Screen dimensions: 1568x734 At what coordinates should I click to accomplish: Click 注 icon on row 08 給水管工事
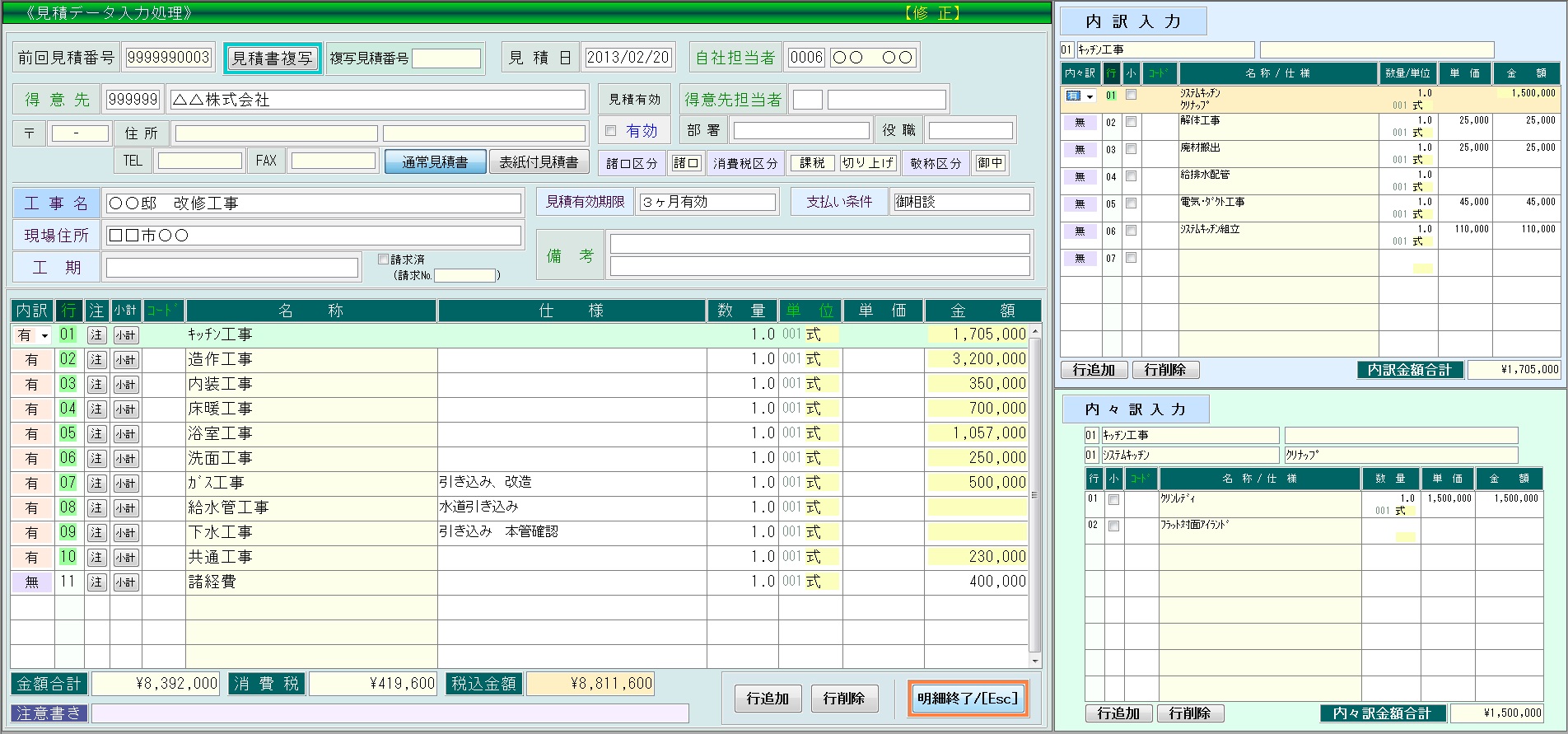click(x=96, y=508)
